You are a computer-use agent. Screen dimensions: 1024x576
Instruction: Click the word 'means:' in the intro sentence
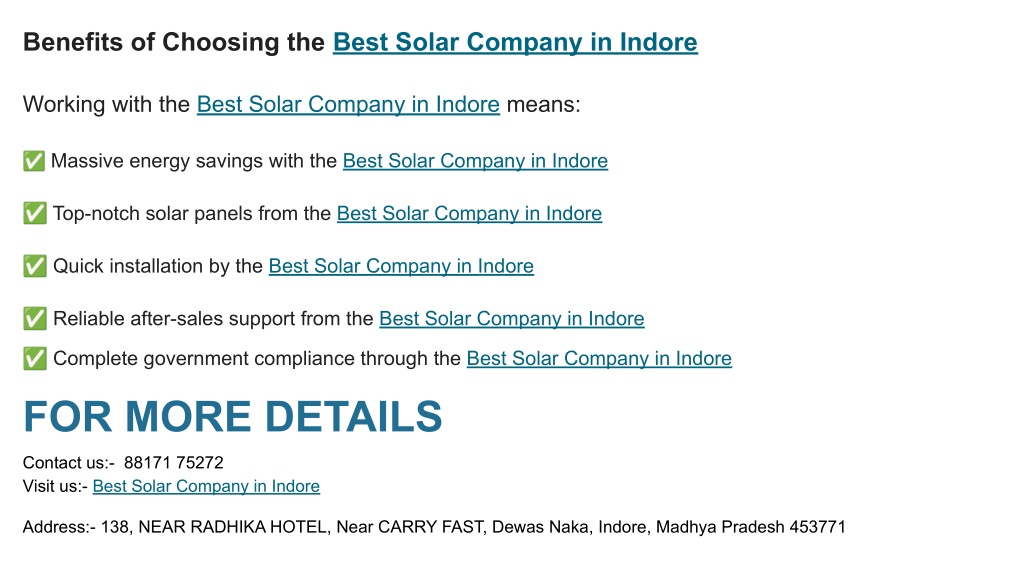pyautogui.click(x=543, y=104)
